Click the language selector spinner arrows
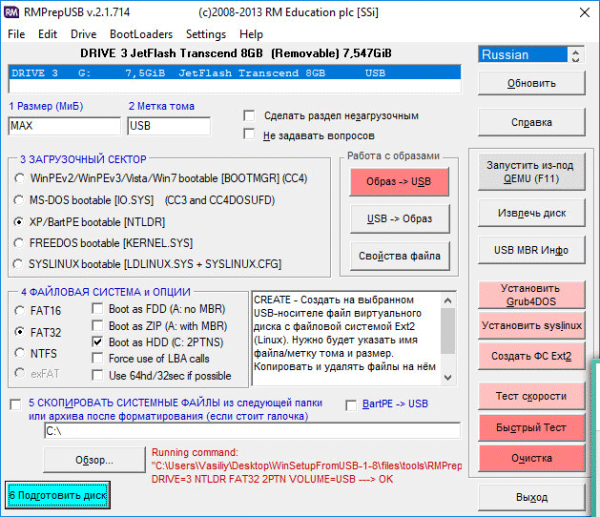600x517 pixels. [576, 55]
